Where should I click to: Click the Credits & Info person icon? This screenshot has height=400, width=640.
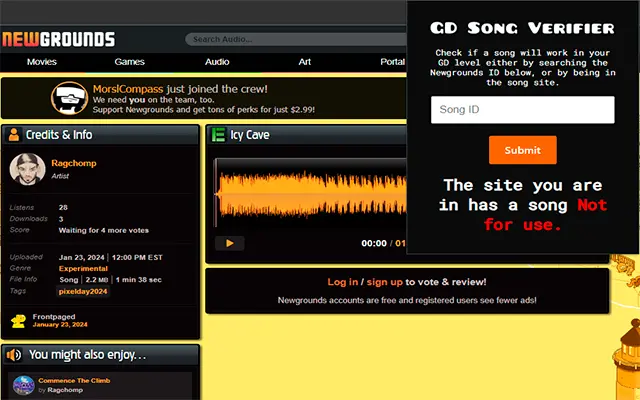pos(14,135)
